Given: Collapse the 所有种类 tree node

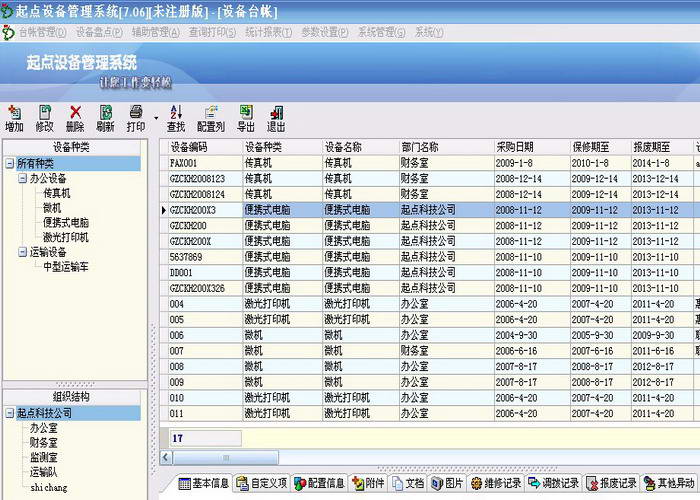Looking at the screenshot, I should point(10,163).
